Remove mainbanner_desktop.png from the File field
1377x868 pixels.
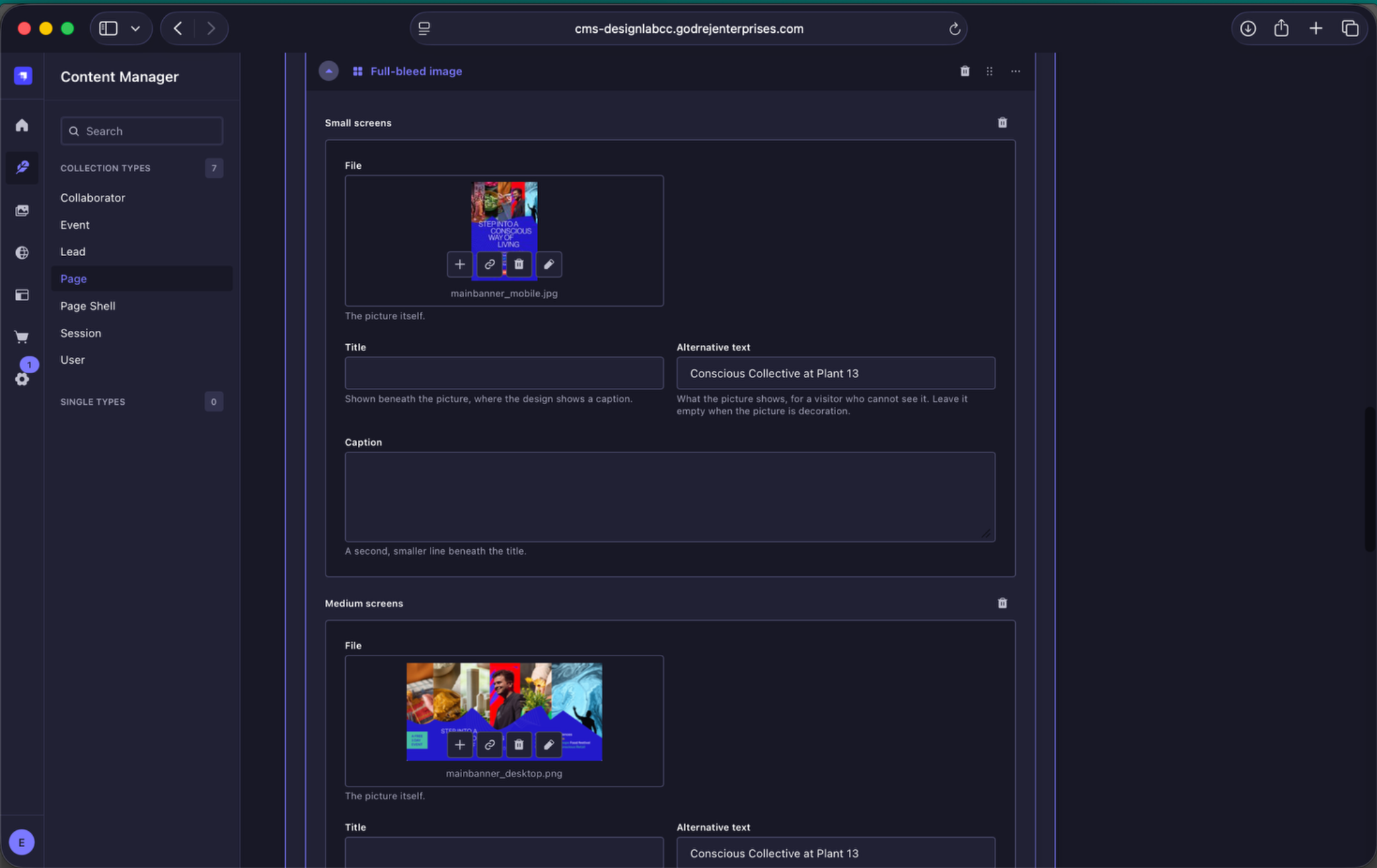click(519, 744)
